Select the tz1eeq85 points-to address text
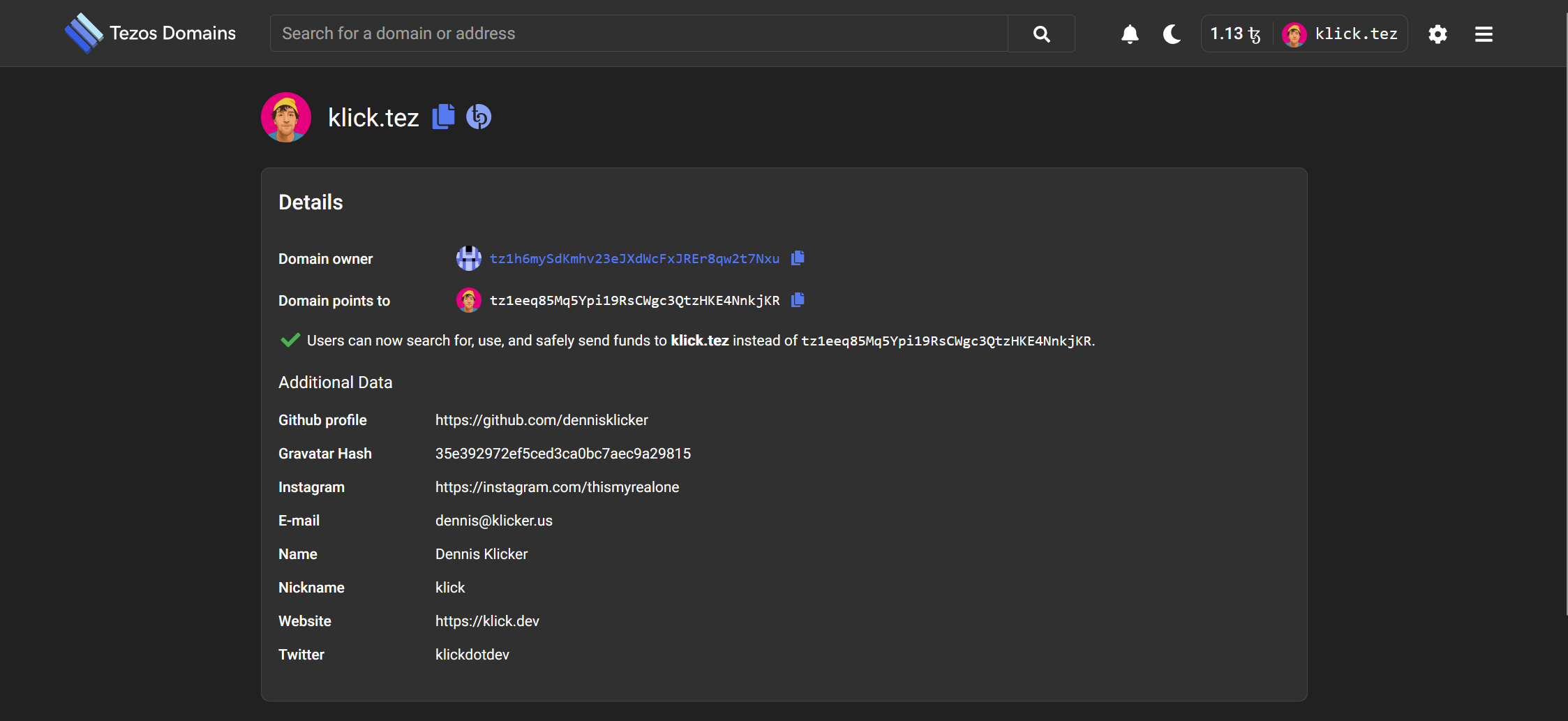Screen dimensions: 1568x721 tap(634, 300)
